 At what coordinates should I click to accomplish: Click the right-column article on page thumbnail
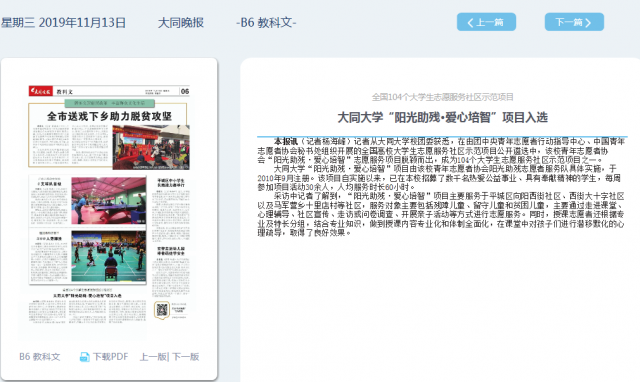(x=171, y=237)
